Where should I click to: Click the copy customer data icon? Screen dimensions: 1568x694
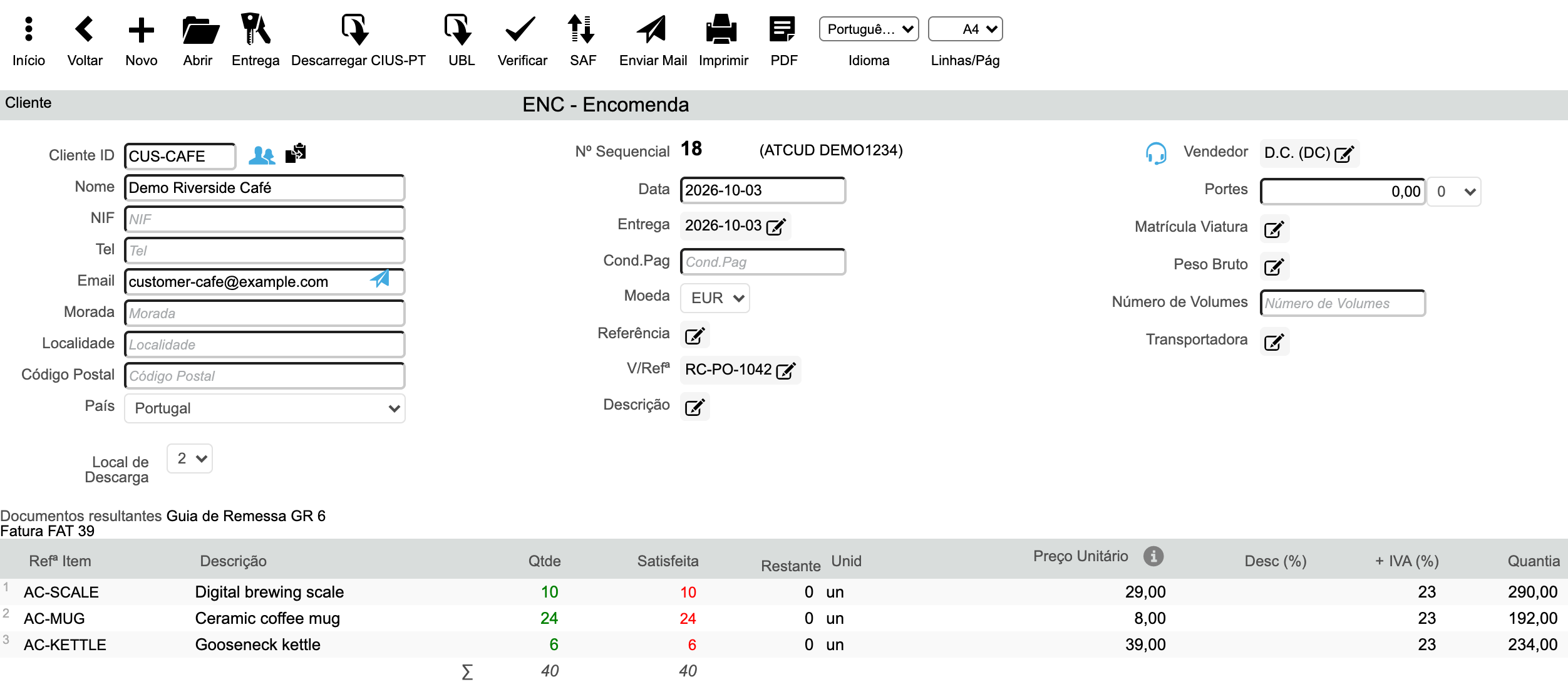coord(296,153)
